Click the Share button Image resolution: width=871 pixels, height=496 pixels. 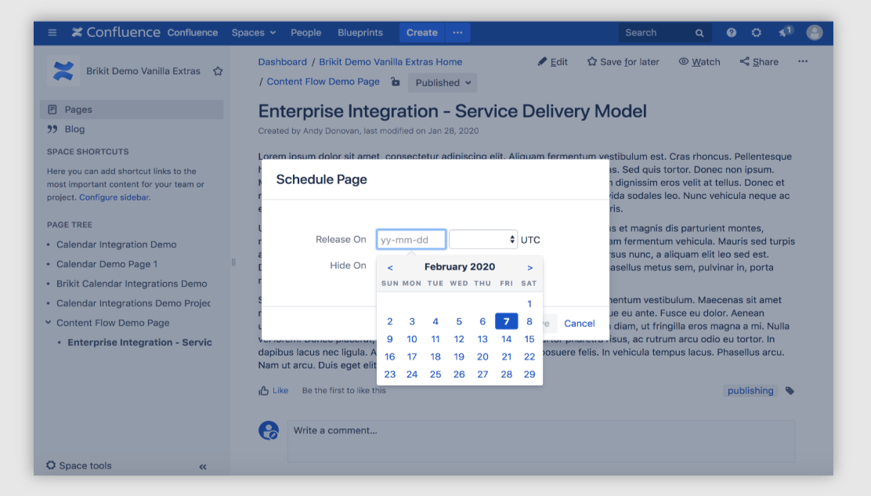click(759, 62)
